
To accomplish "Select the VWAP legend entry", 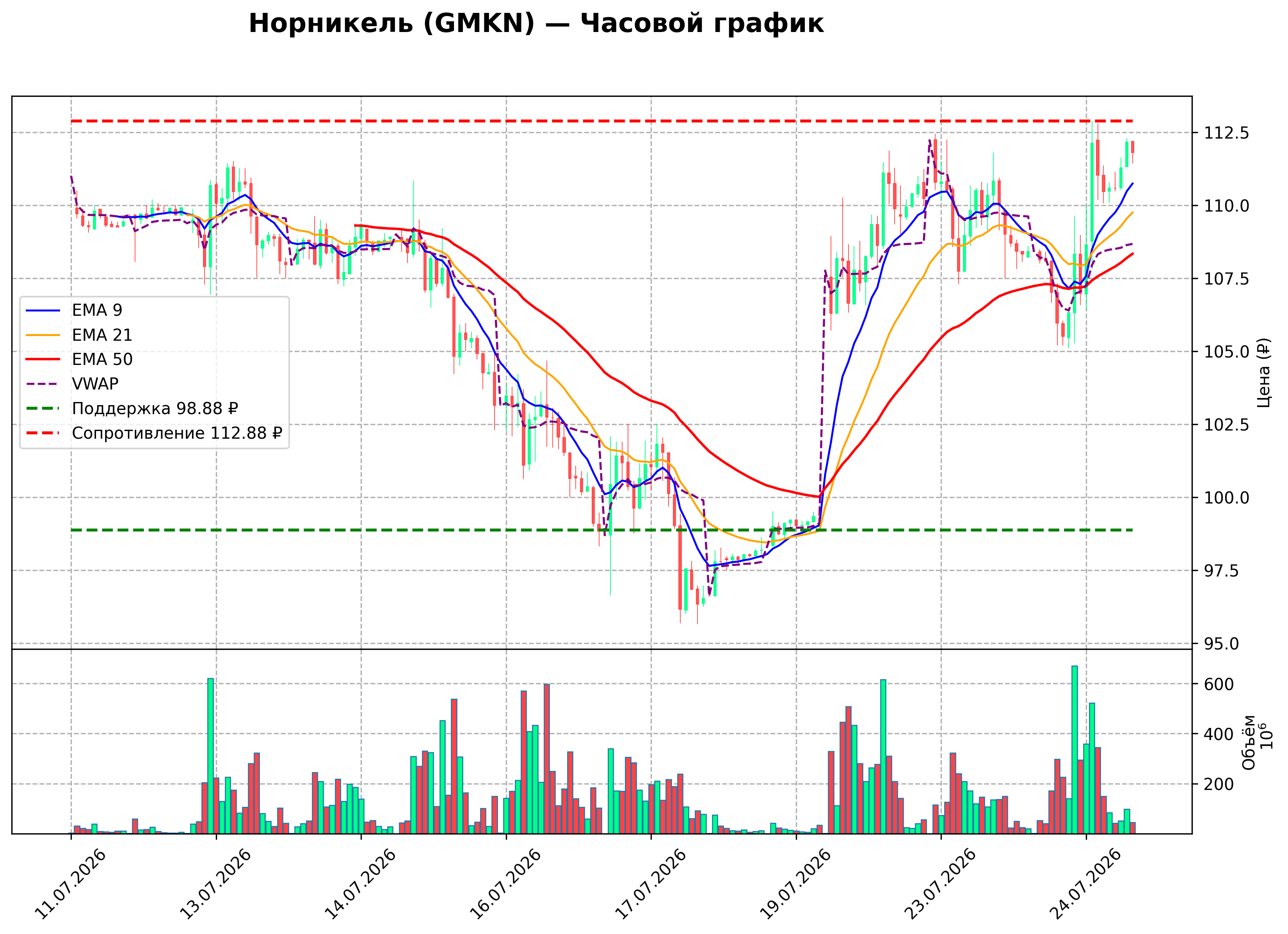I will click(x=72, y=384).
